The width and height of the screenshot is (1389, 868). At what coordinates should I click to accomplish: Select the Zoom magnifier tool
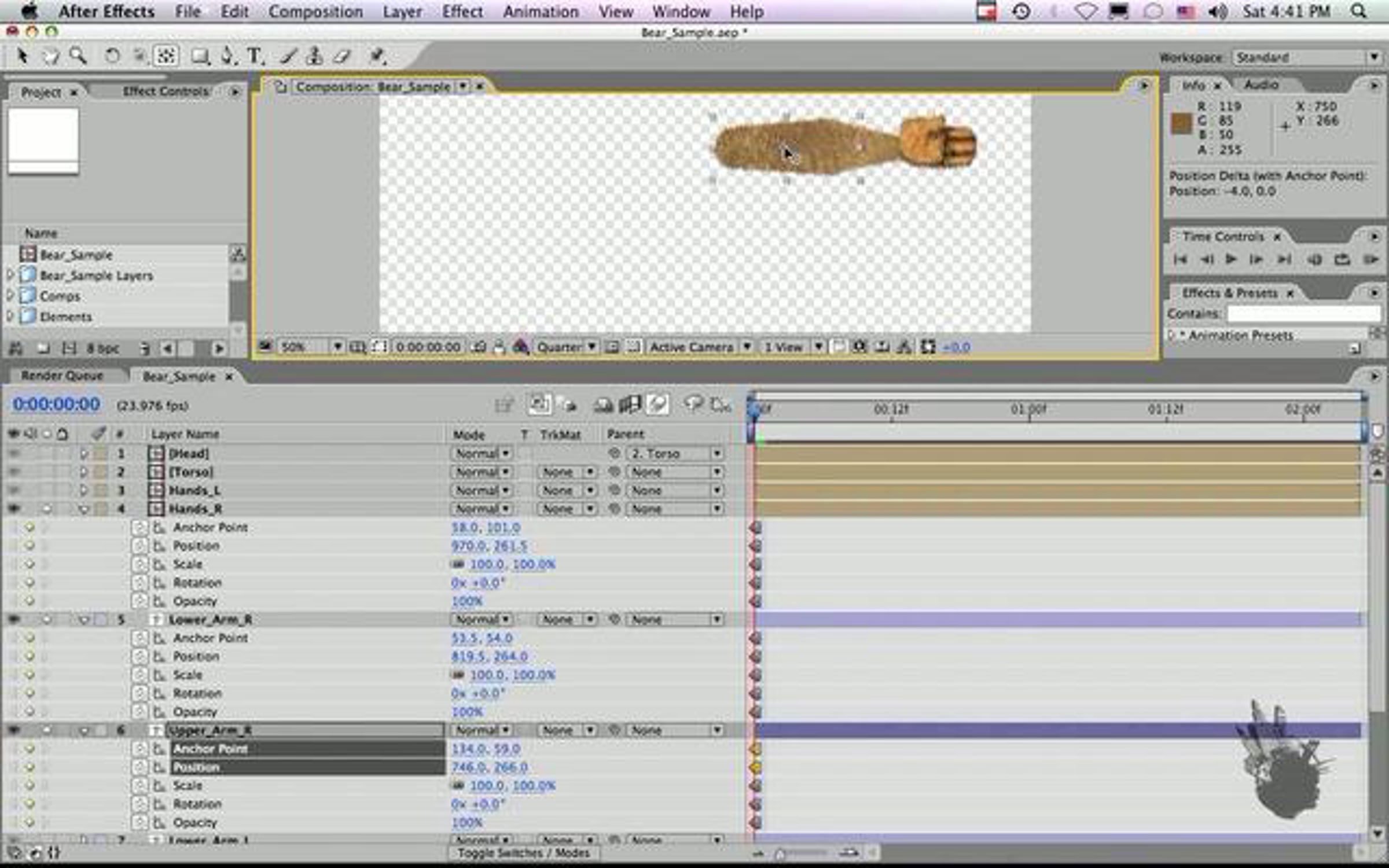pos(78,56)
